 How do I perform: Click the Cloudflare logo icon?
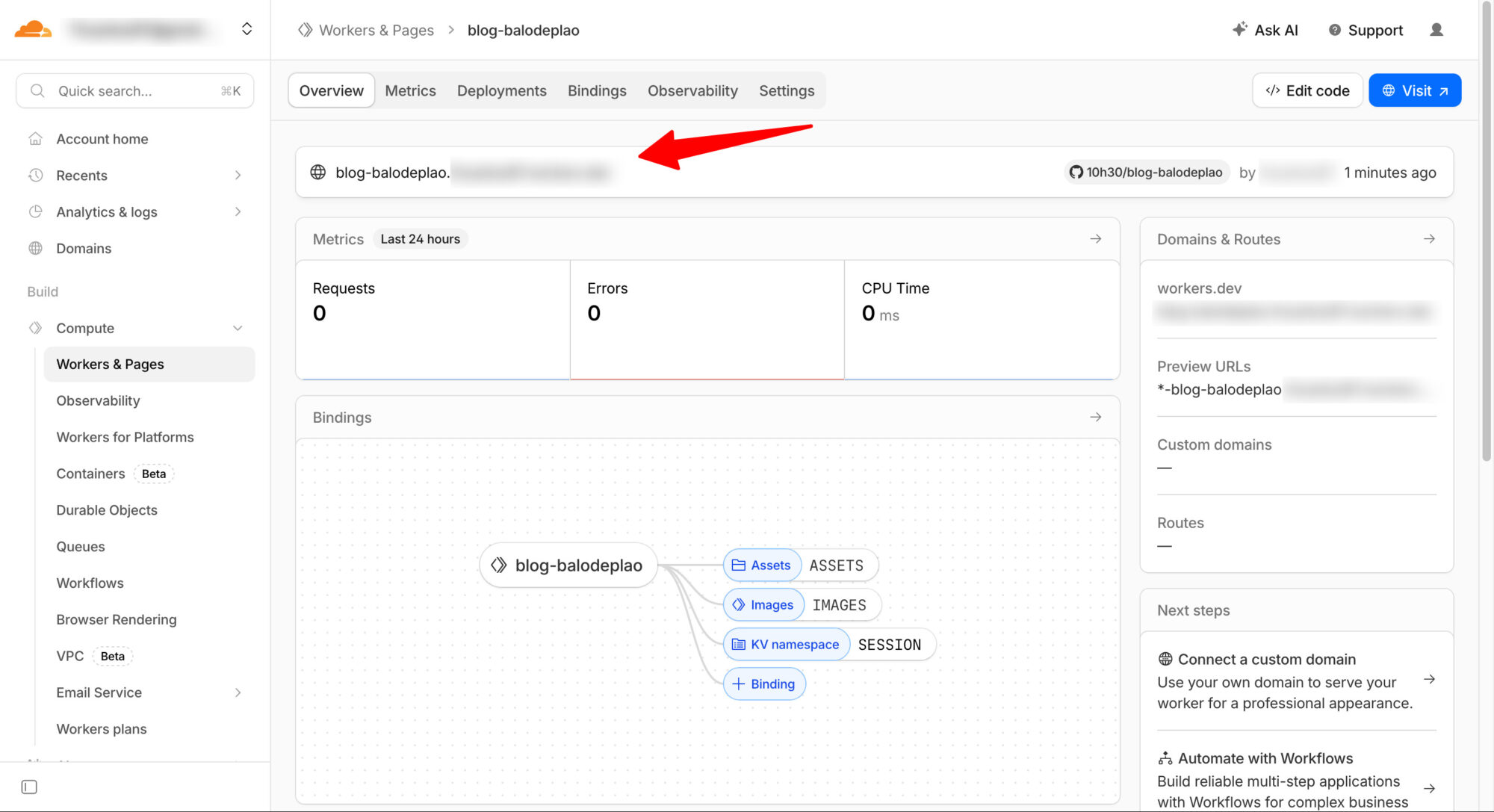33,30
